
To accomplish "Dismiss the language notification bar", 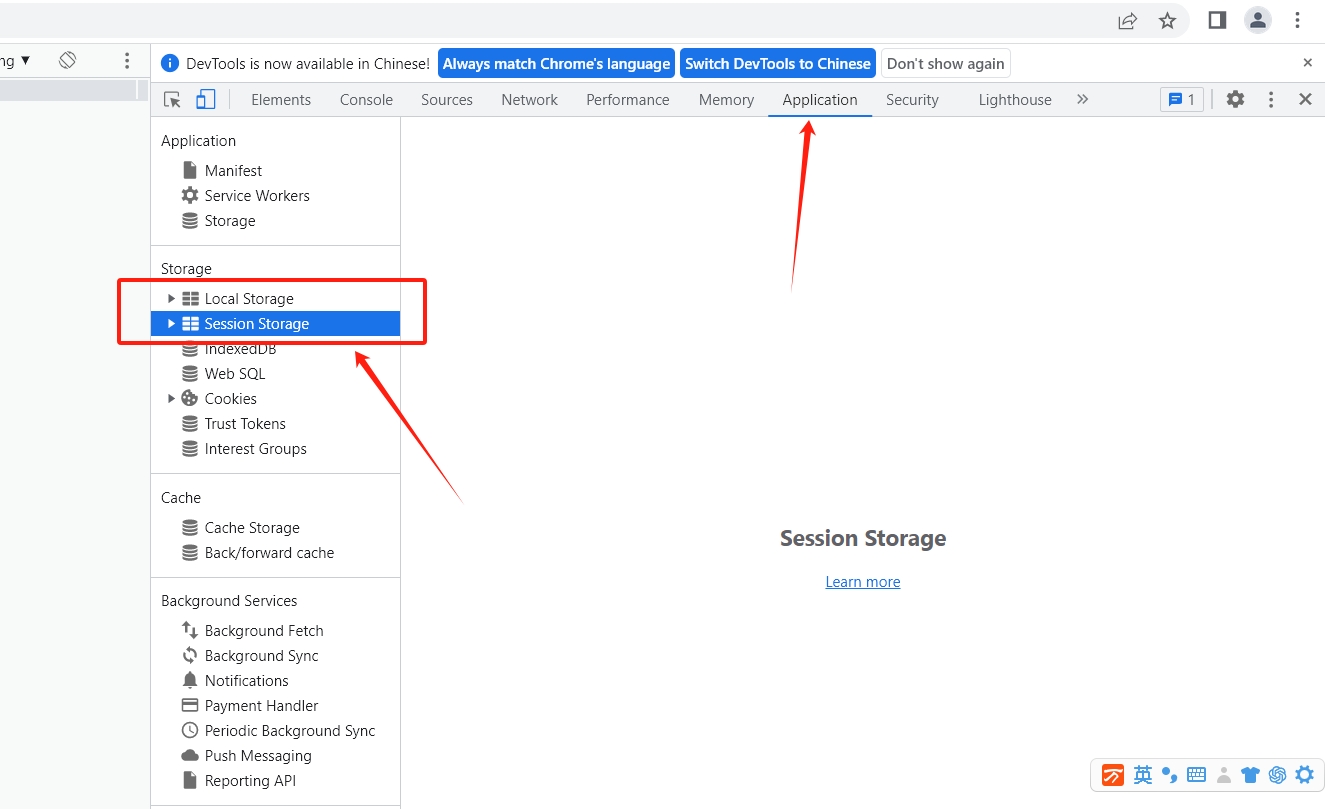I will coord(1307,63).
